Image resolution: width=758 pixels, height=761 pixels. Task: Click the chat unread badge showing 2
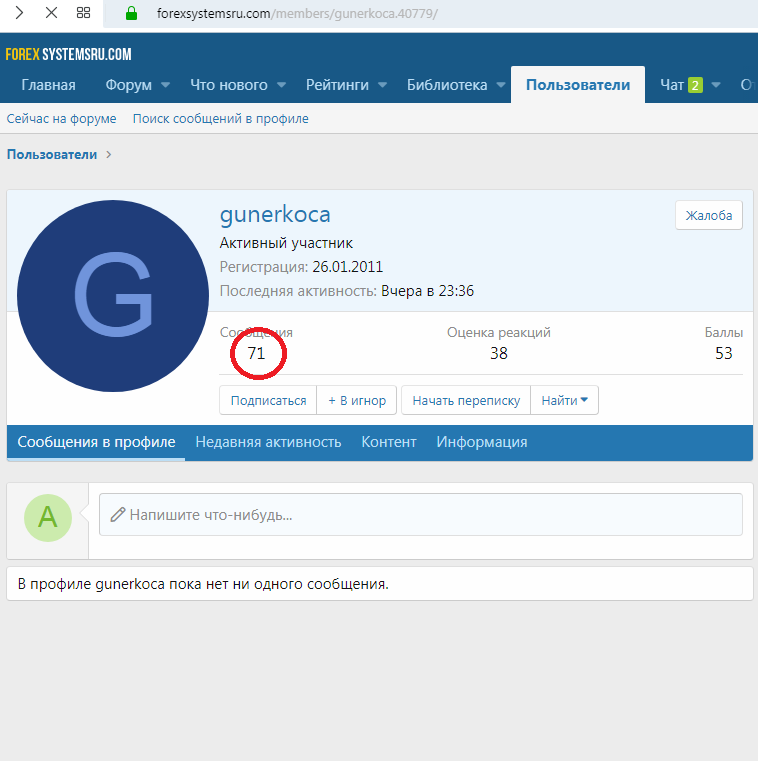click(x=695, y=85)
